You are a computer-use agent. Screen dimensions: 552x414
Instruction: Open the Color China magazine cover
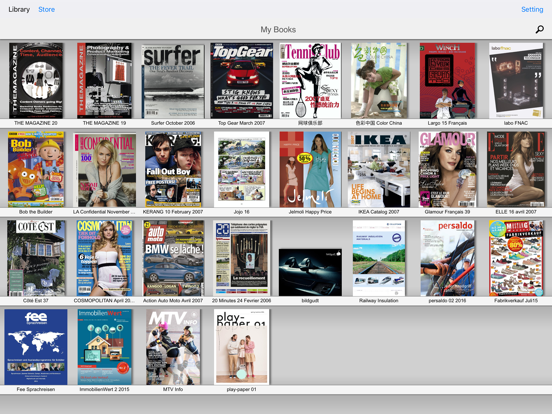click(x=379, y=81)
